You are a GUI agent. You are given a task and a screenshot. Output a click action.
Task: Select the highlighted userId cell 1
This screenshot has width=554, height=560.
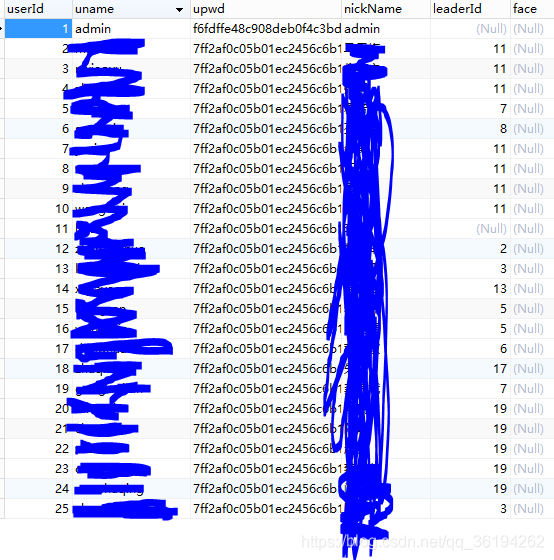click(38, 29)
